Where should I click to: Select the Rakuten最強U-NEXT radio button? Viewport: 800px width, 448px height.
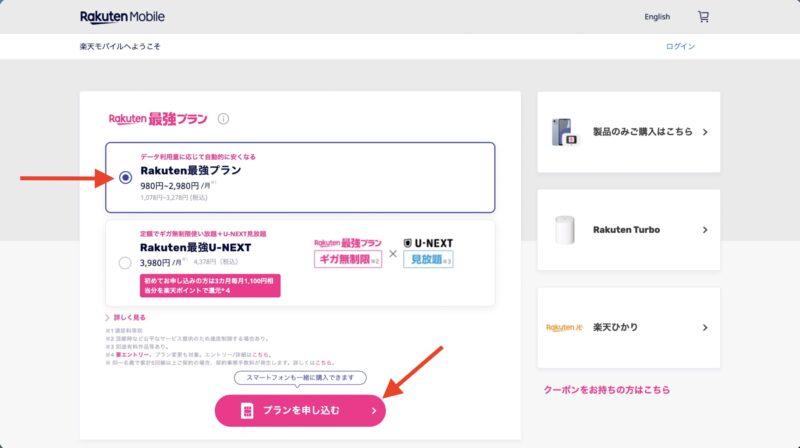point(125,263)
